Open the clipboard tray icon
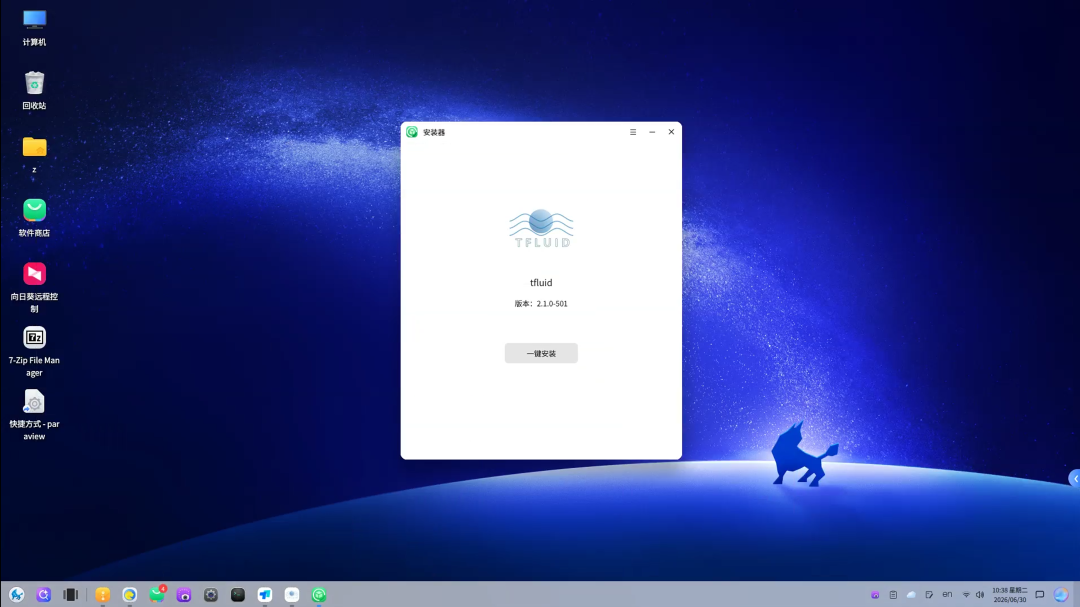The height and width of the screenshot is (607, 1080). pyautogui.click(x=893, y=595)
